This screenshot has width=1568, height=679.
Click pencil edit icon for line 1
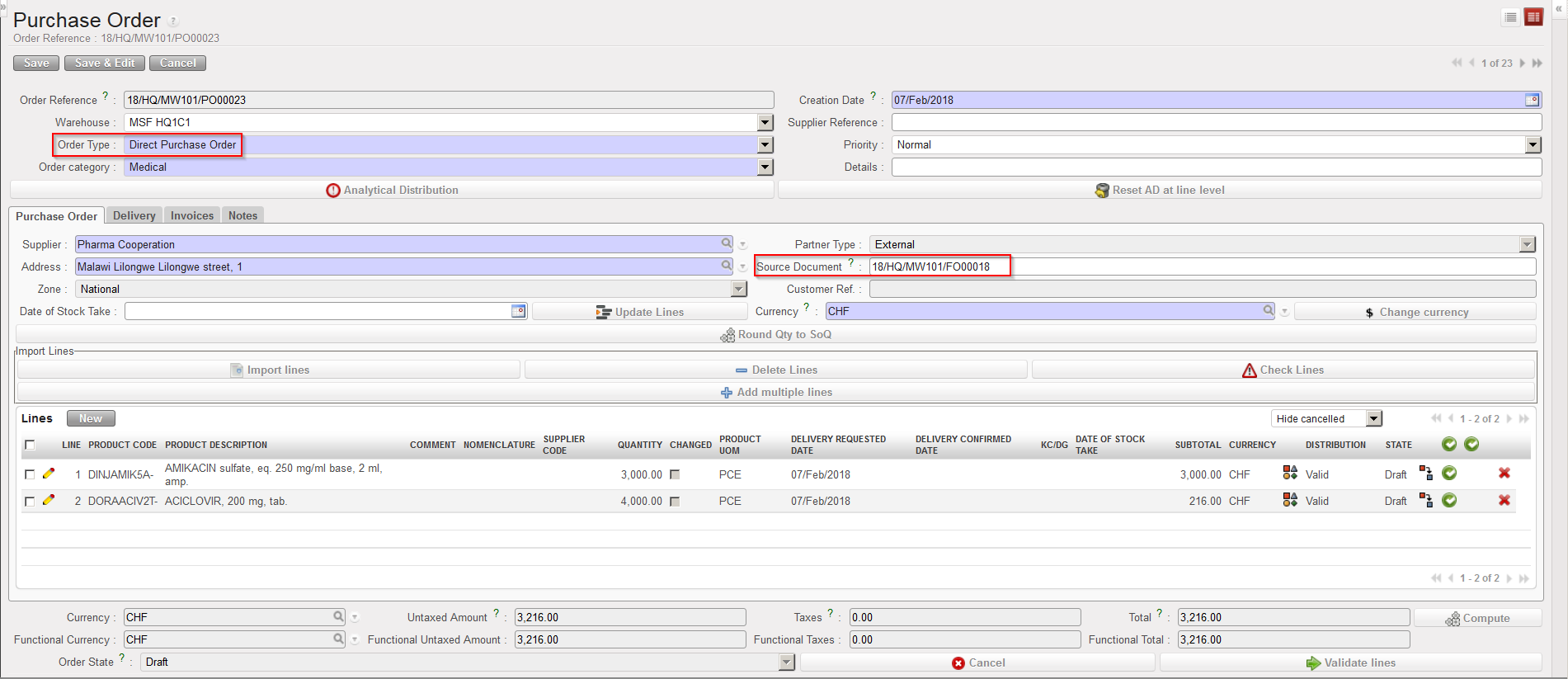point(49,474)
